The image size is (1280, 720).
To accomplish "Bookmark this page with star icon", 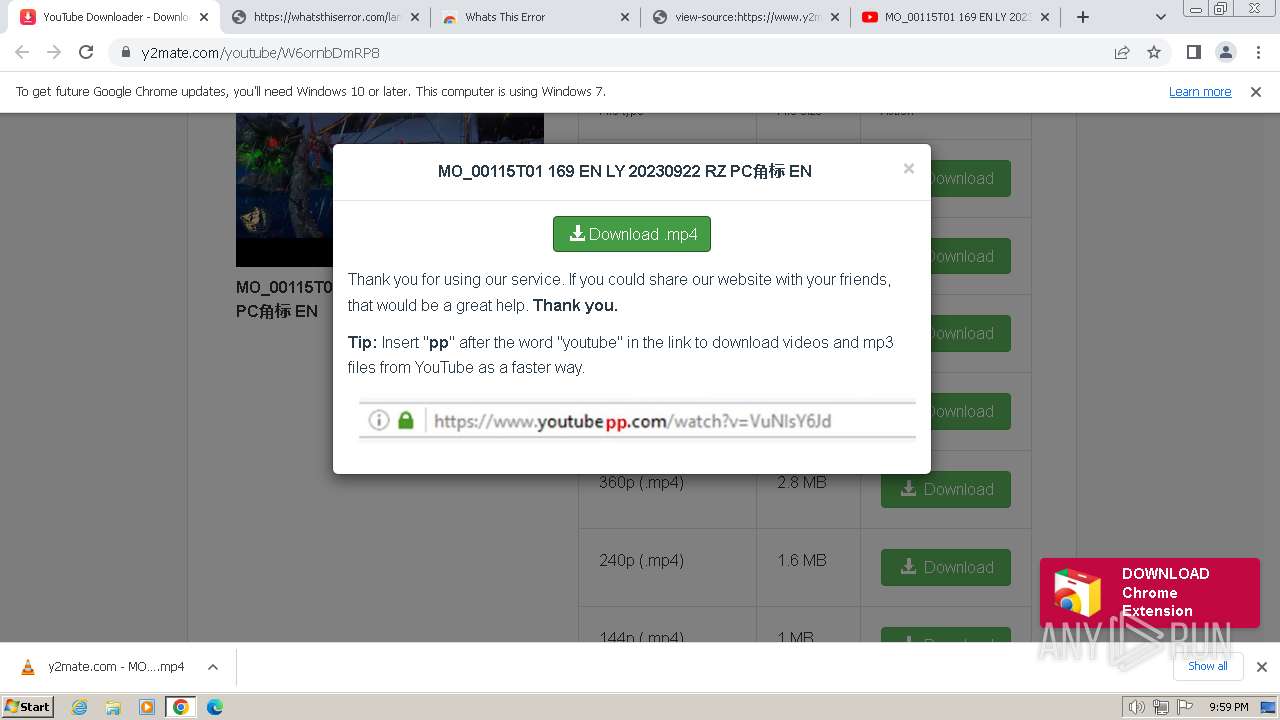I will pyautogui.click(x=1154, y=53).
